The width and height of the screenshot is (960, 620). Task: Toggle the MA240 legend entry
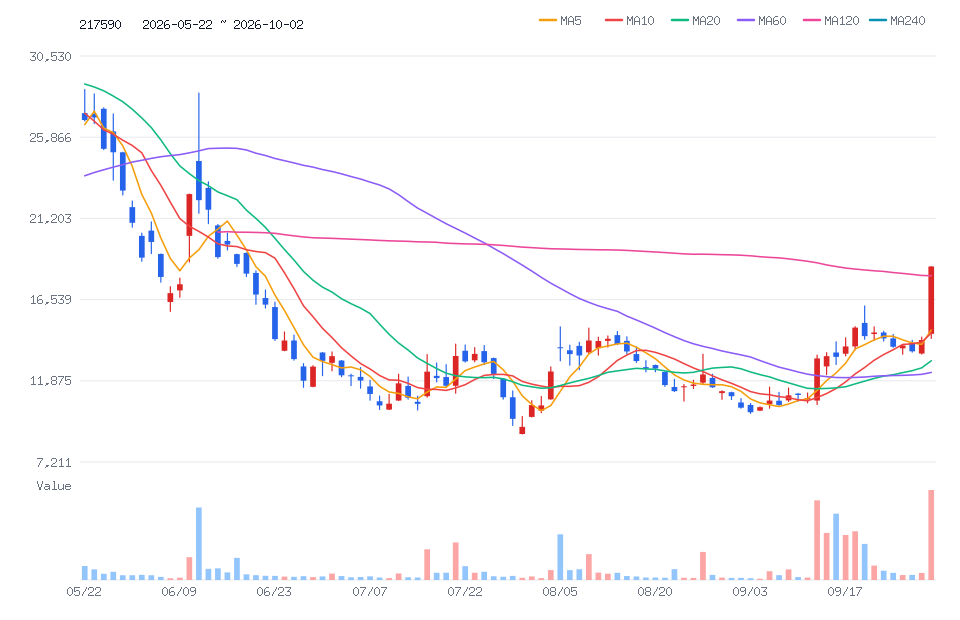click(x=897, y=21)
